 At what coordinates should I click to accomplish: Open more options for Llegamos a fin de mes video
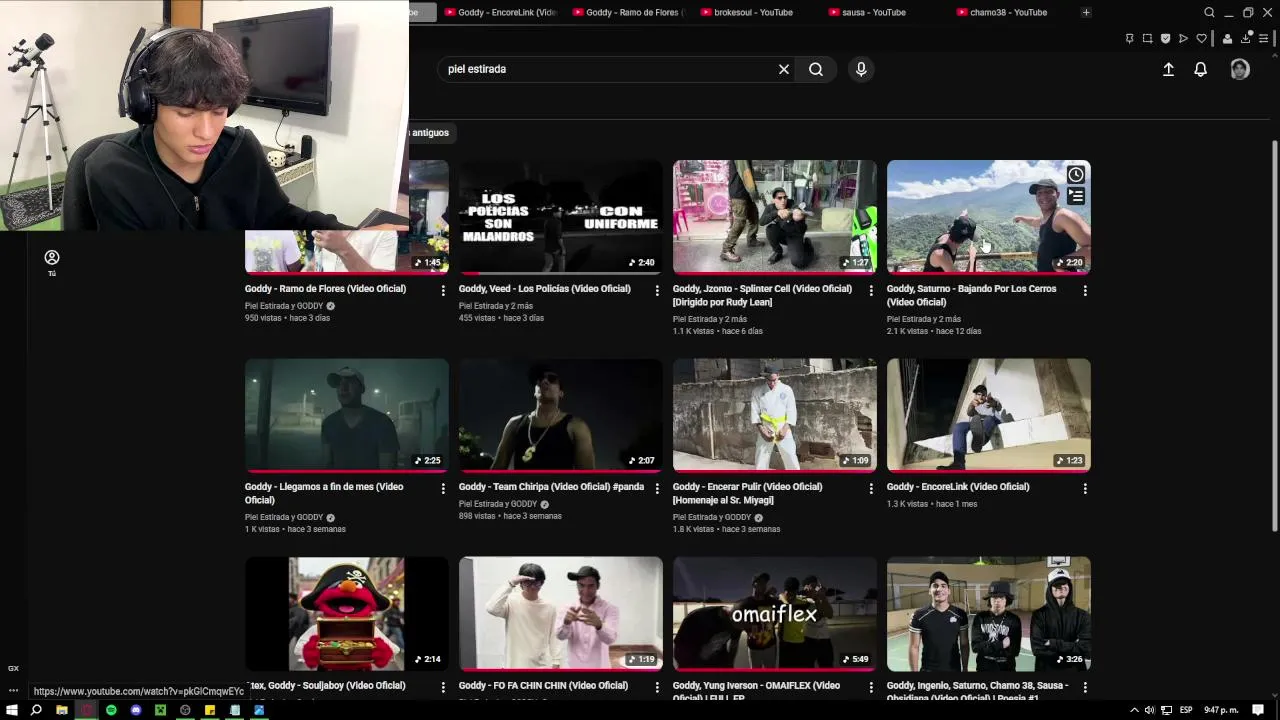pos(443,488)
